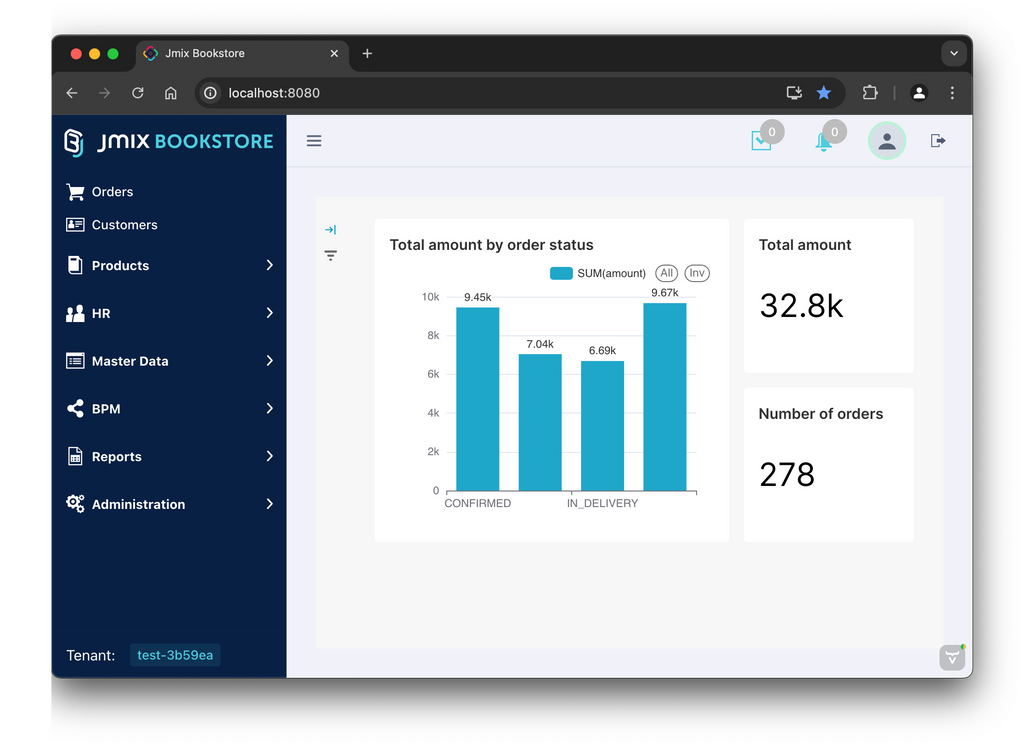Open the tenant link test-3b59ea

coord(174,655)
